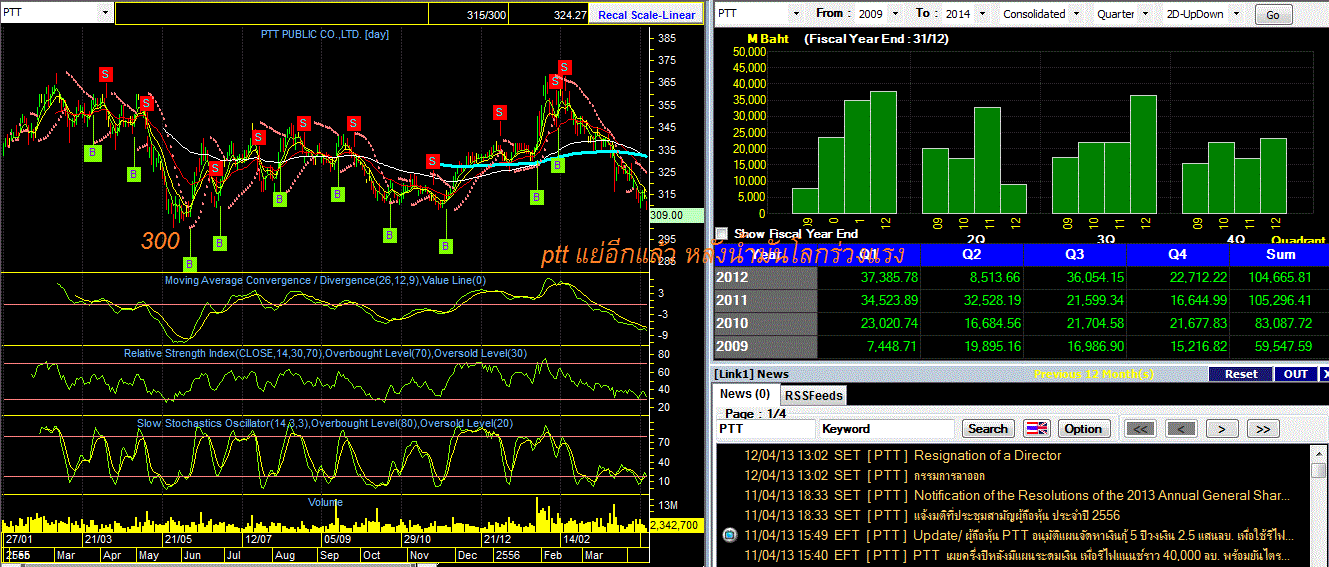Close the Link1 News panel with X
1329x567 pixels.
(x=1325, y=374)
